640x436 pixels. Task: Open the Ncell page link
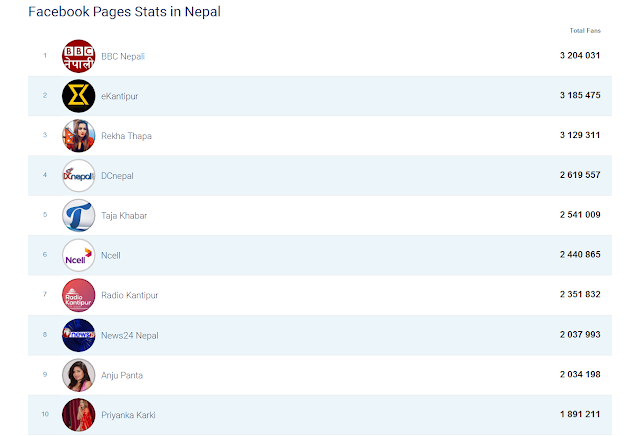[x=111, y=256]
